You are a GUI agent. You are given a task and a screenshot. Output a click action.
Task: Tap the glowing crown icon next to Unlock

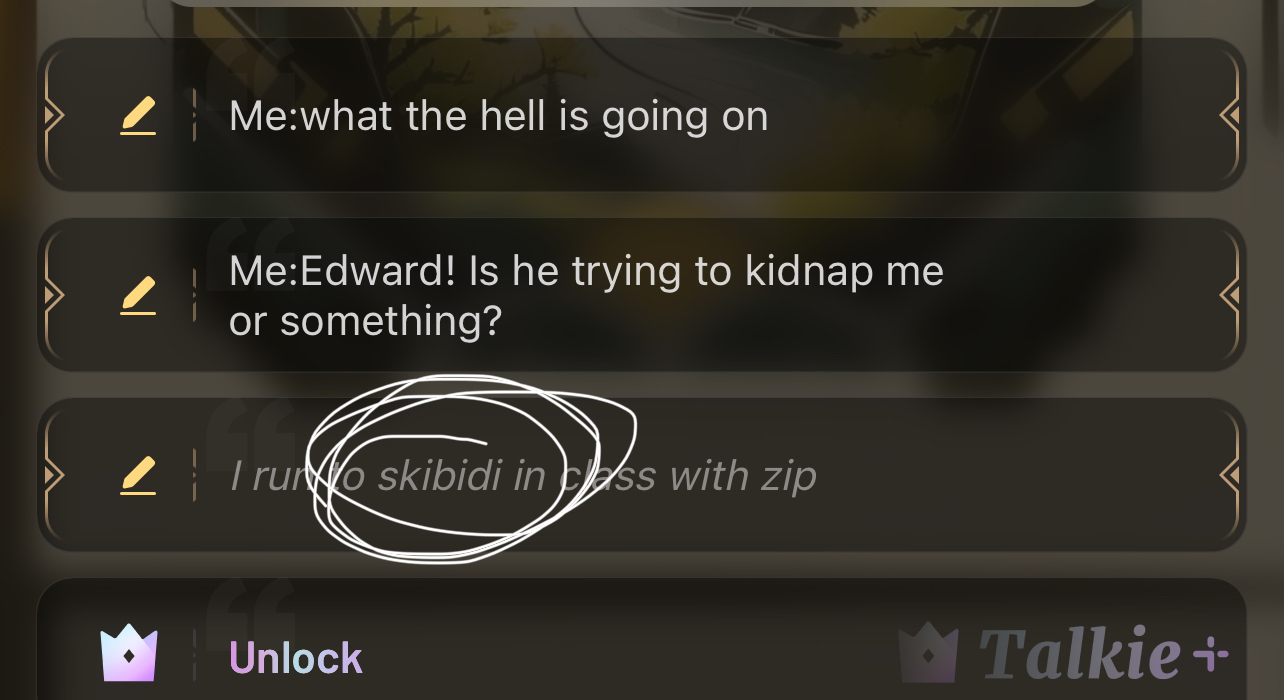(x=129, y=655)
